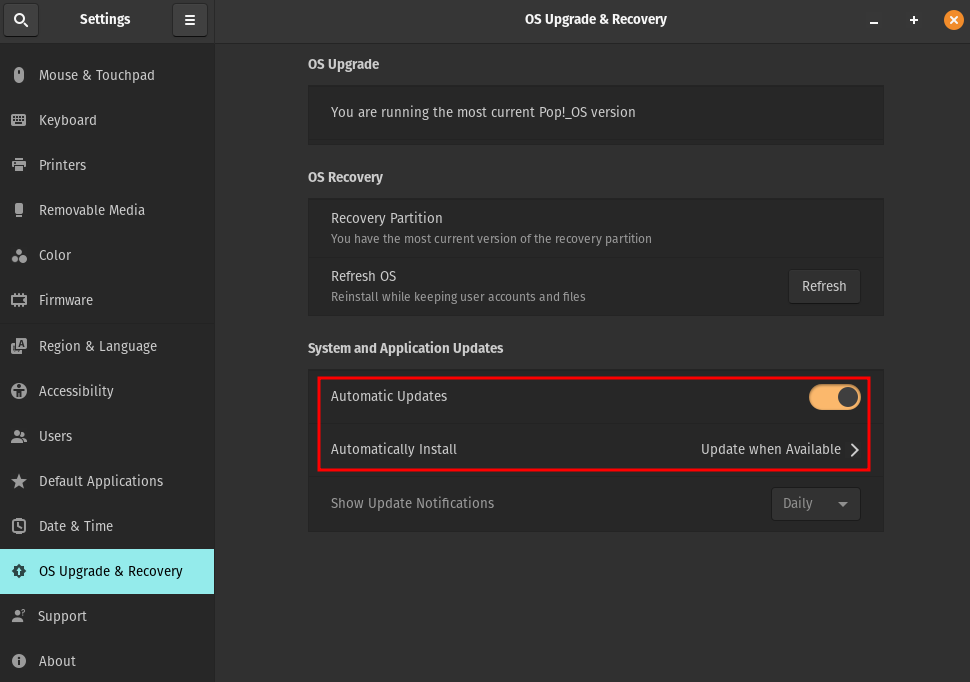The image size is (970, 682).
Task: Go to Region & Language settings
Action: (x=97, y=346)
